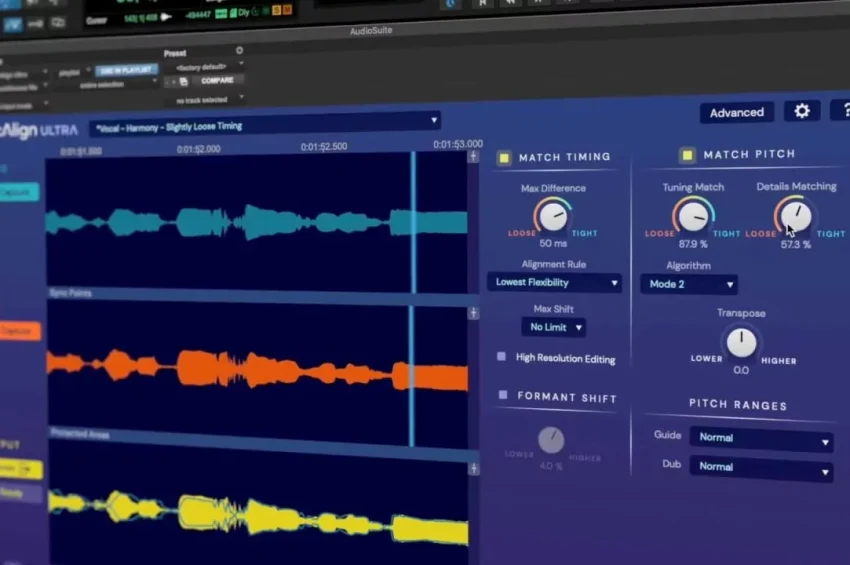
Task: Open the settings gear icon
Action: pos(801,111)
